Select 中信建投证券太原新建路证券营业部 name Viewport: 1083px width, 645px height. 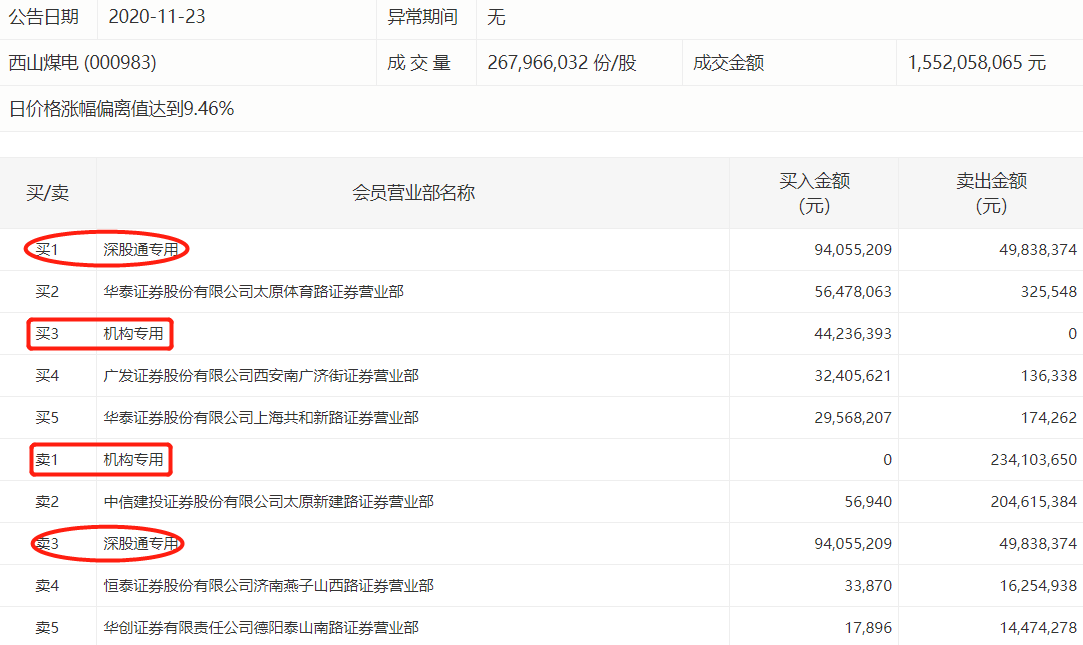coord(269,502)
